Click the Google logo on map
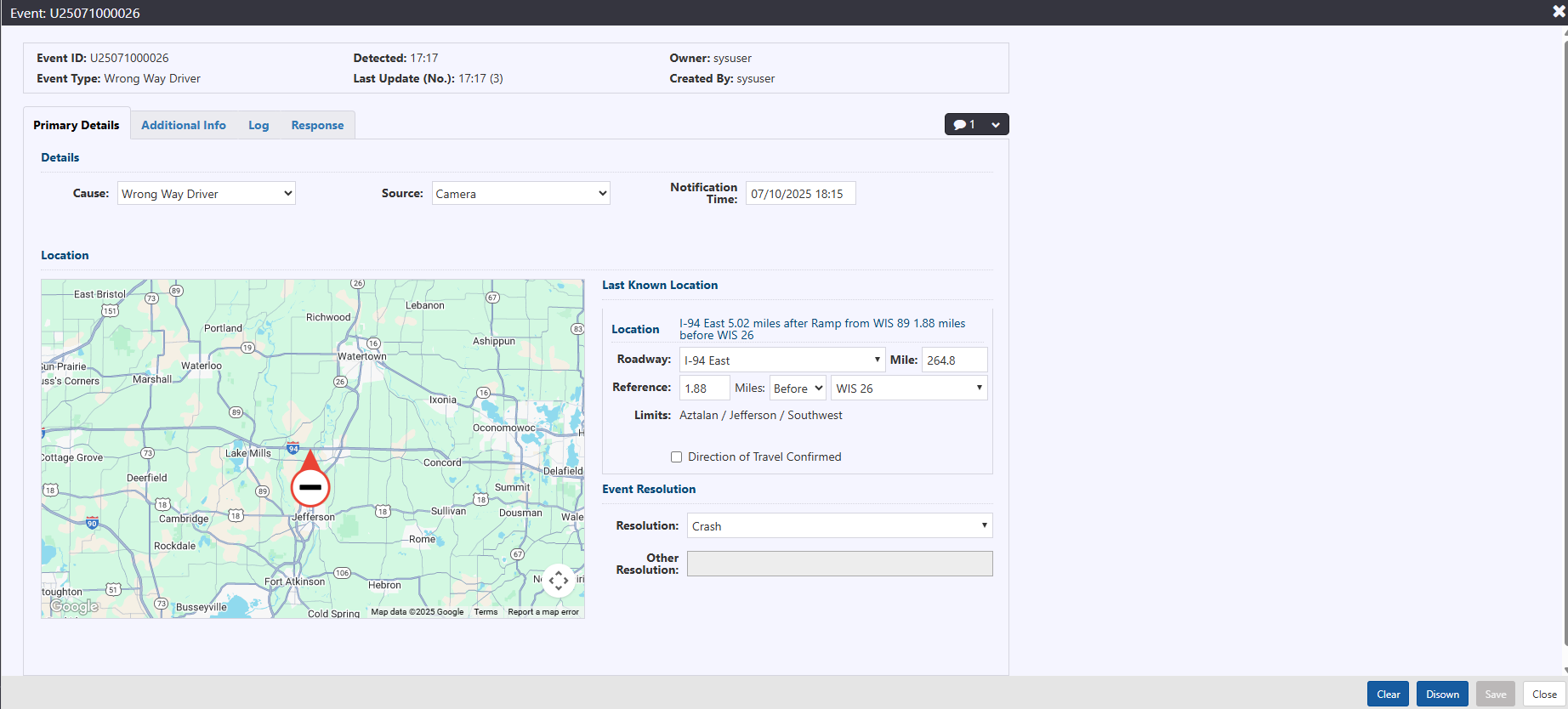The height and width of the screenshot is (709, 1568). coord(74,606)
